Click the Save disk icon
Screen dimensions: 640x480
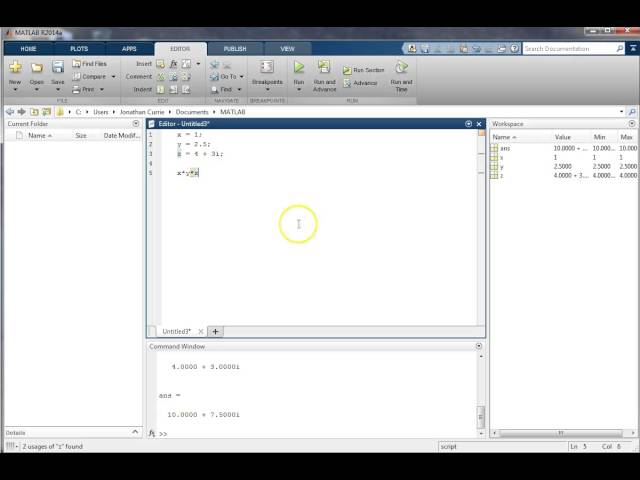[58, 67]
